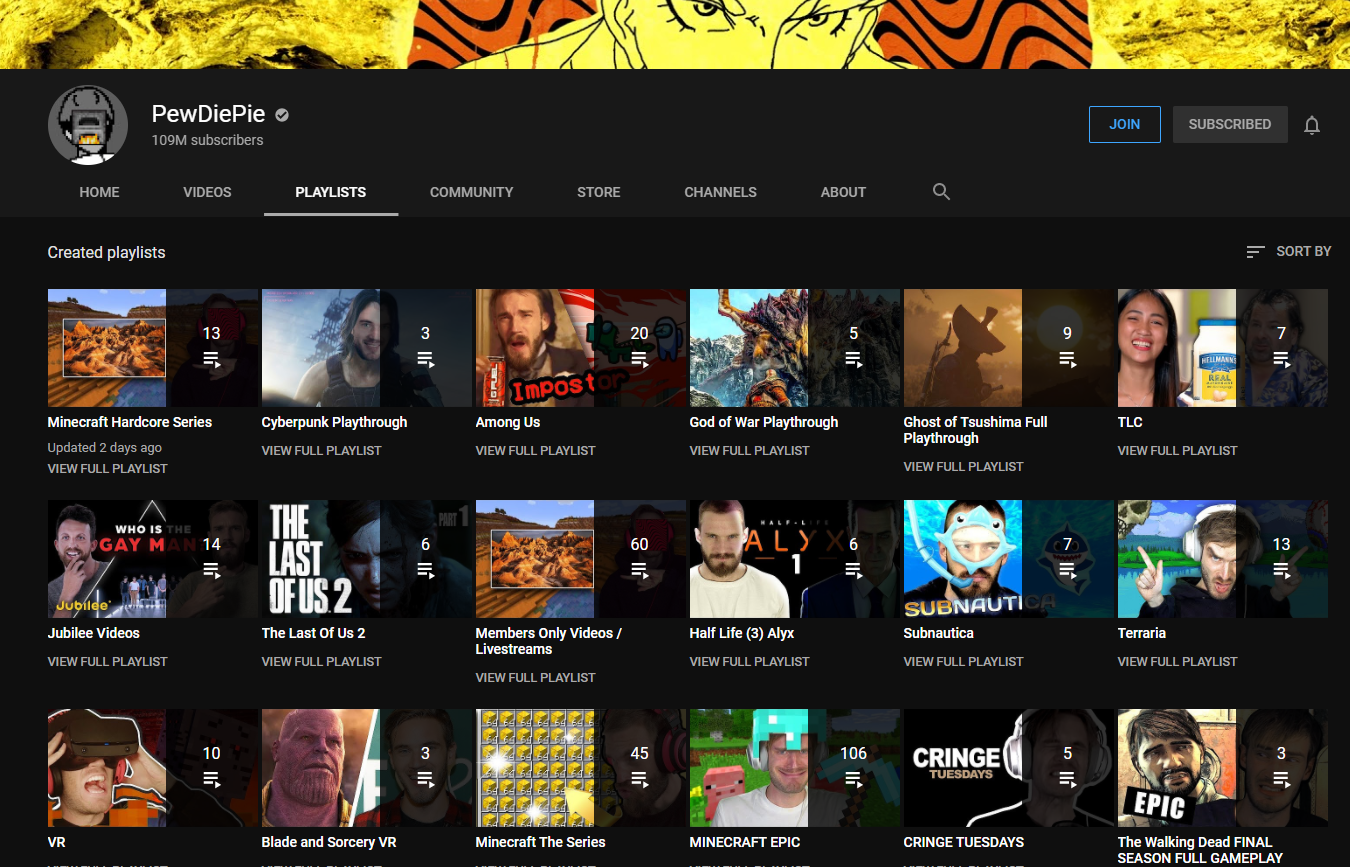Open the Blade and Sorcery VR title

[x=329, y=842]
